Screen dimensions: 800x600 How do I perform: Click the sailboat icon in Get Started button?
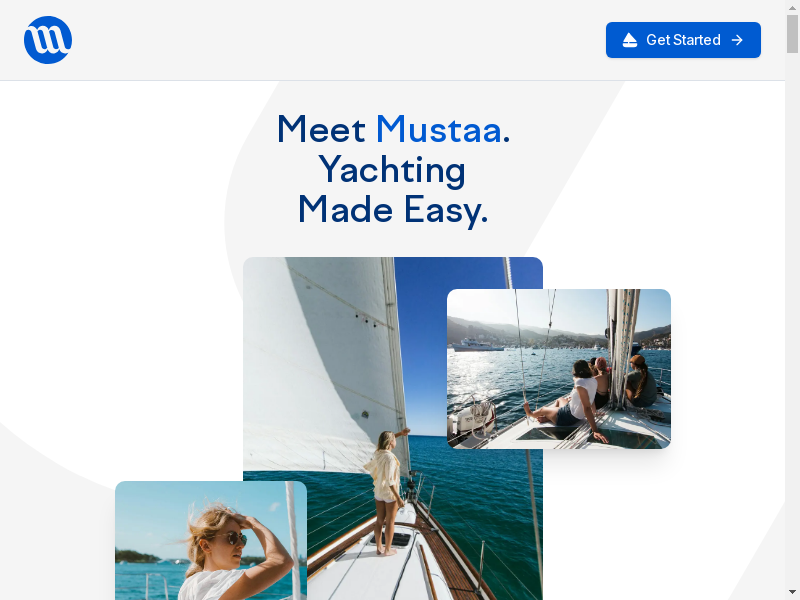pyautogui.click(x=630, y=40)
